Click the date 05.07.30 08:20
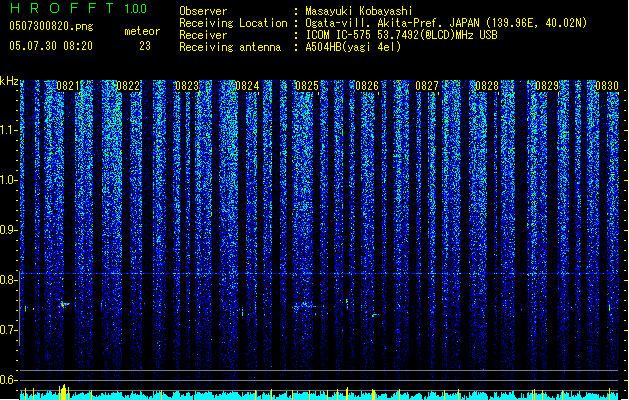 point(51,46)
